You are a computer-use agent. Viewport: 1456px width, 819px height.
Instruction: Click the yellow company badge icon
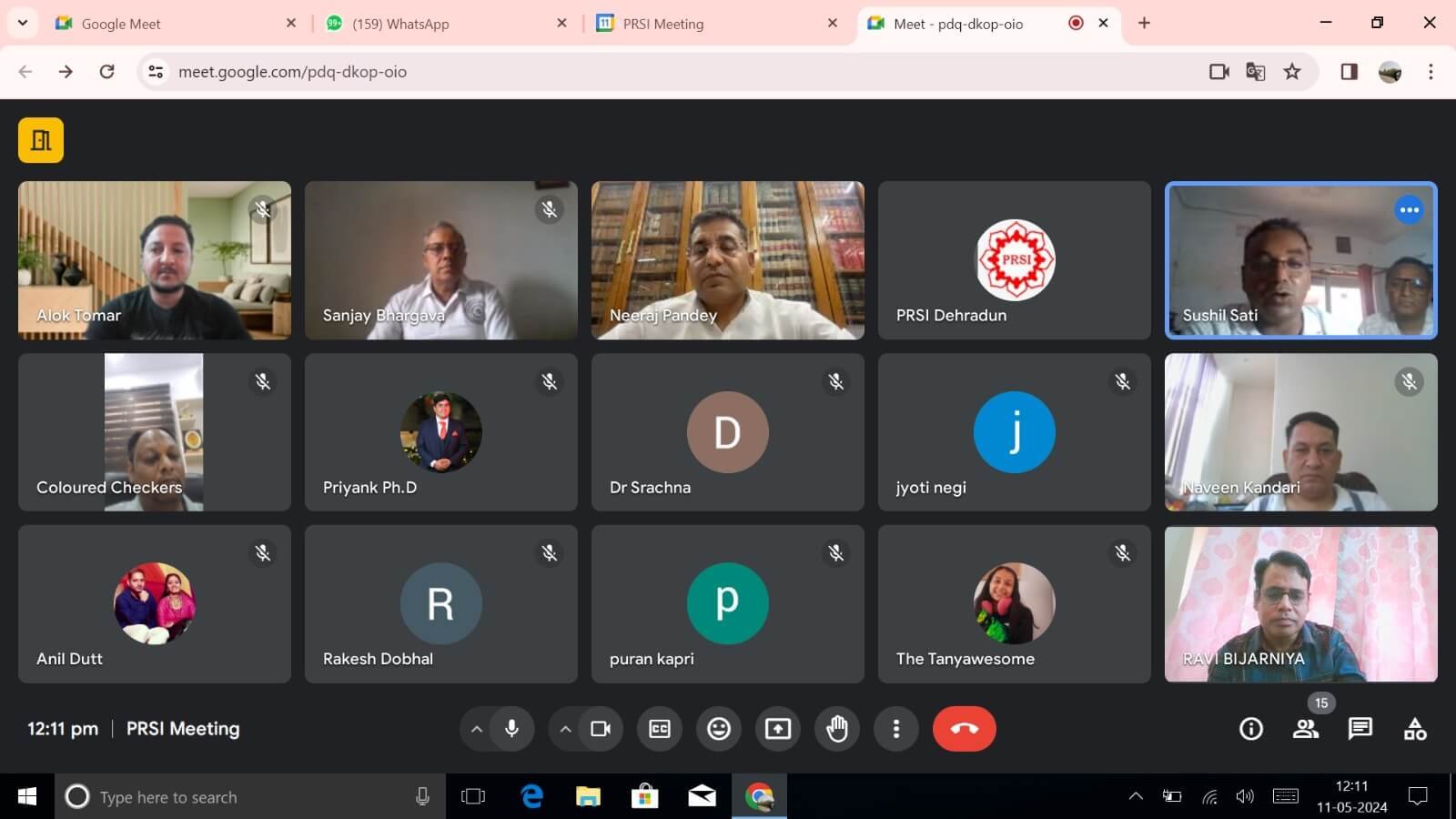pyautogui.click(x=41, y=140)
